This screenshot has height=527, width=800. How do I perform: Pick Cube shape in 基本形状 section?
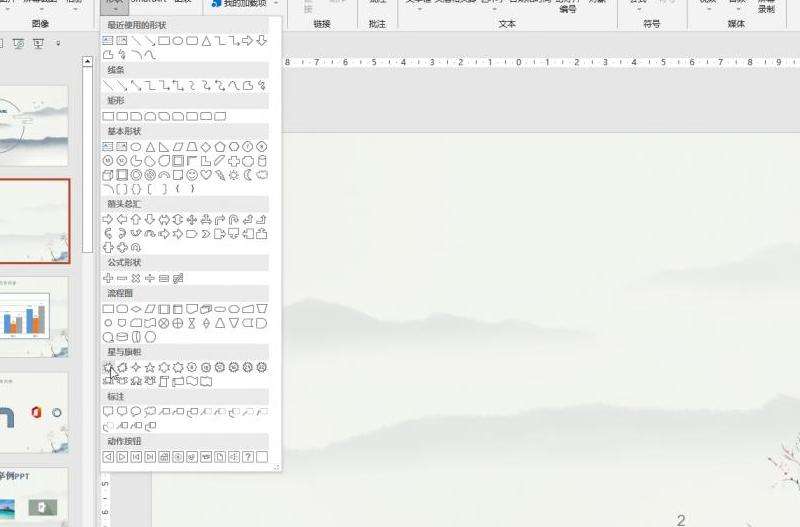click(108, 175)
